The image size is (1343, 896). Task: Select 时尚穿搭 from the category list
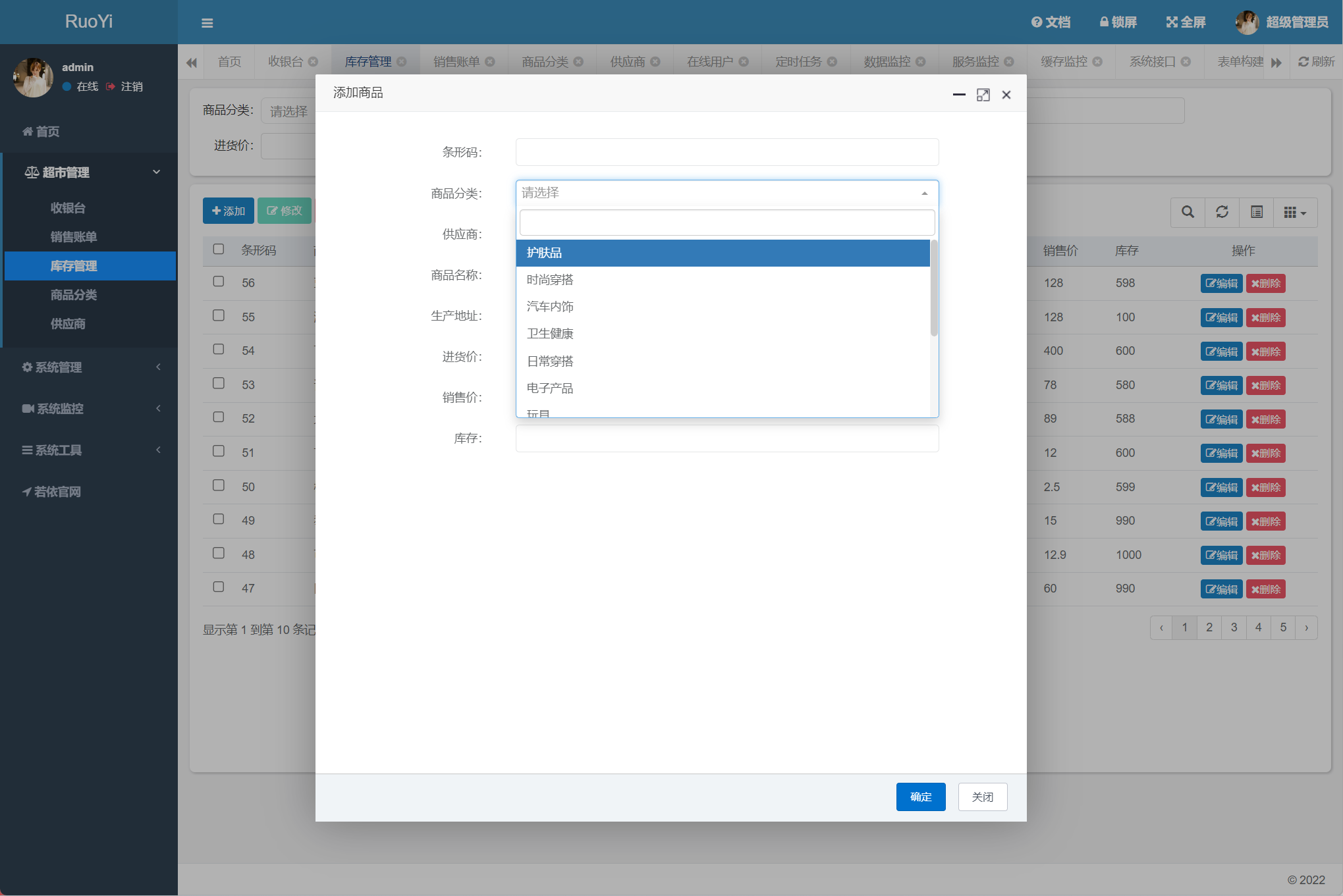[550, 280]
